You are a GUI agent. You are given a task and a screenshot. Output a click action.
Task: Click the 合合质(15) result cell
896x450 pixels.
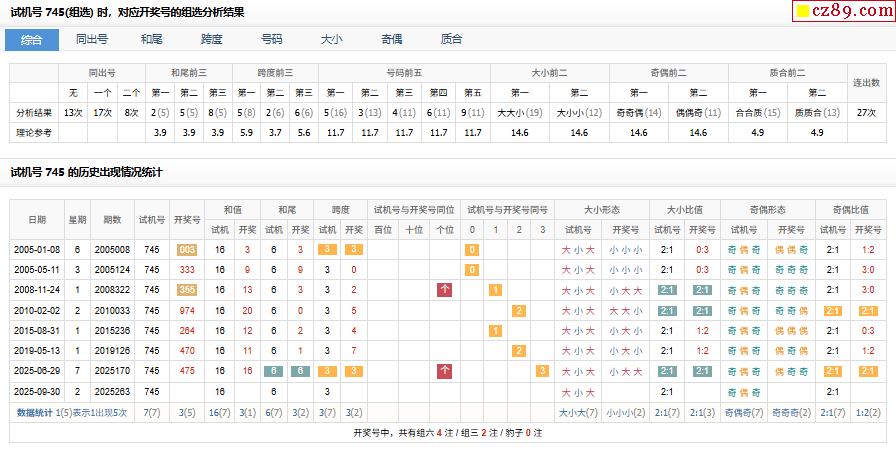pyautogui.click(x=758, y=113)
